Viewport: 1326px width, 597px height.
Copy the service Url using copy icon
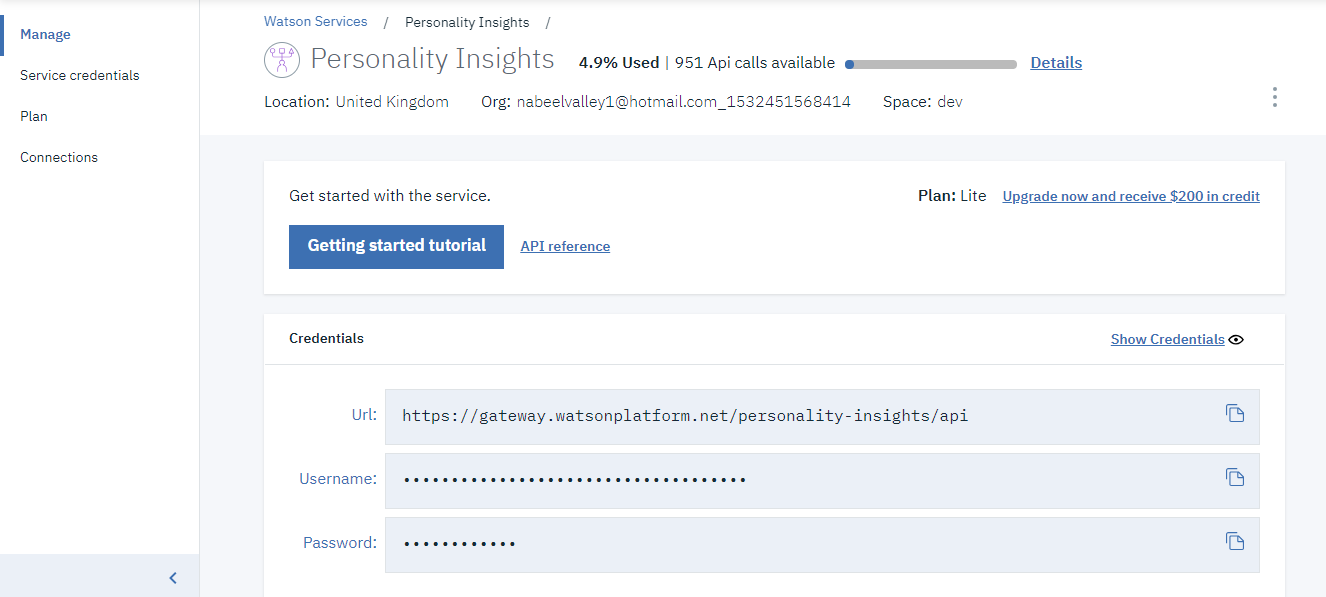click(x=1235, y=413)
